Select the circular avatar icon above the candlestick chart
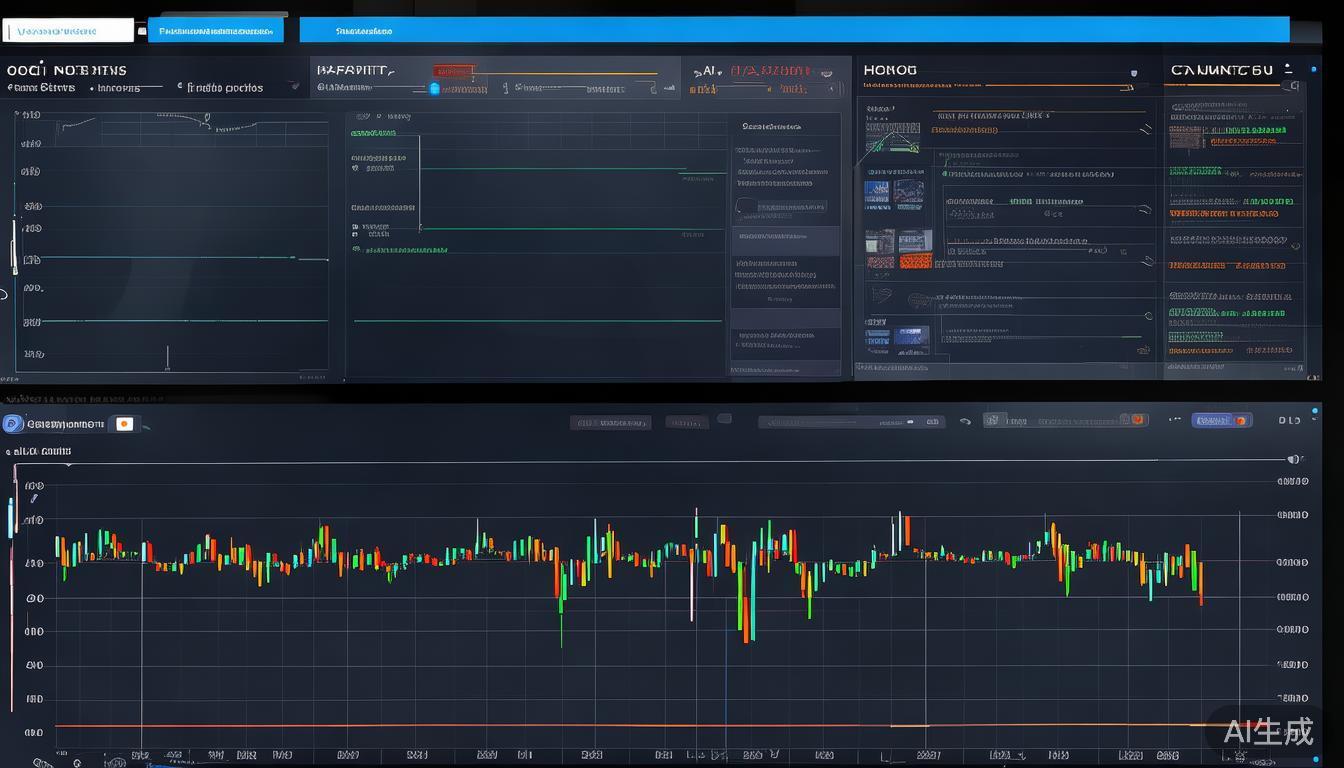The image size is (1344, 768). point(11,421)
